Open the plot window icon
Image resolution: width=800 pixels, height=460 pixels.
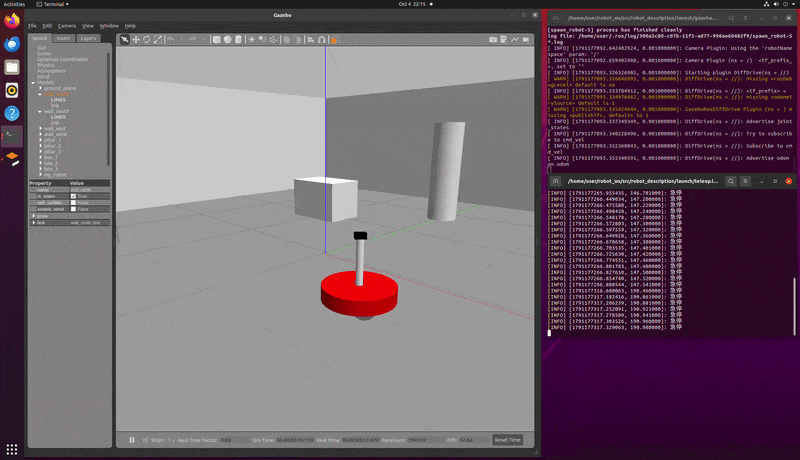pos(515,39)
